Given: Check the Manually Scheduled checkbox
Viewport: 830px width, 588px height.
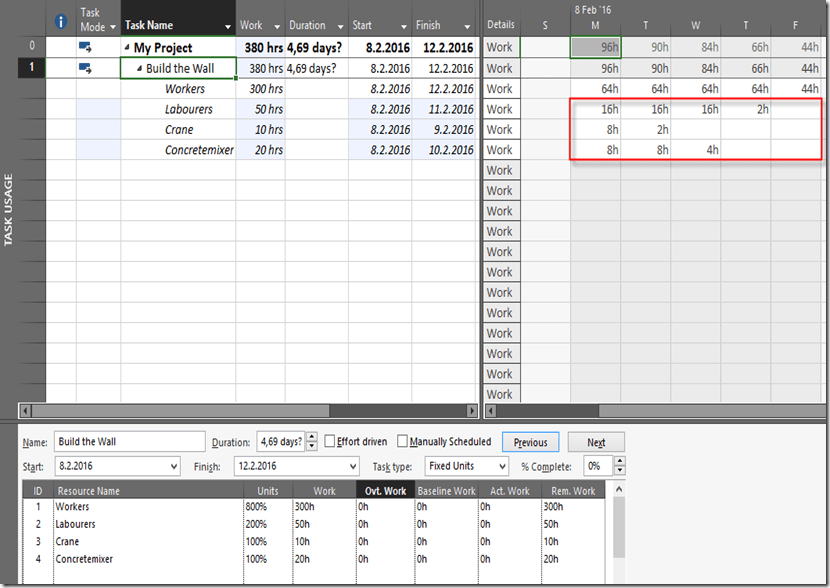Looking at the screenshot, I should click(x=403, y=442).
